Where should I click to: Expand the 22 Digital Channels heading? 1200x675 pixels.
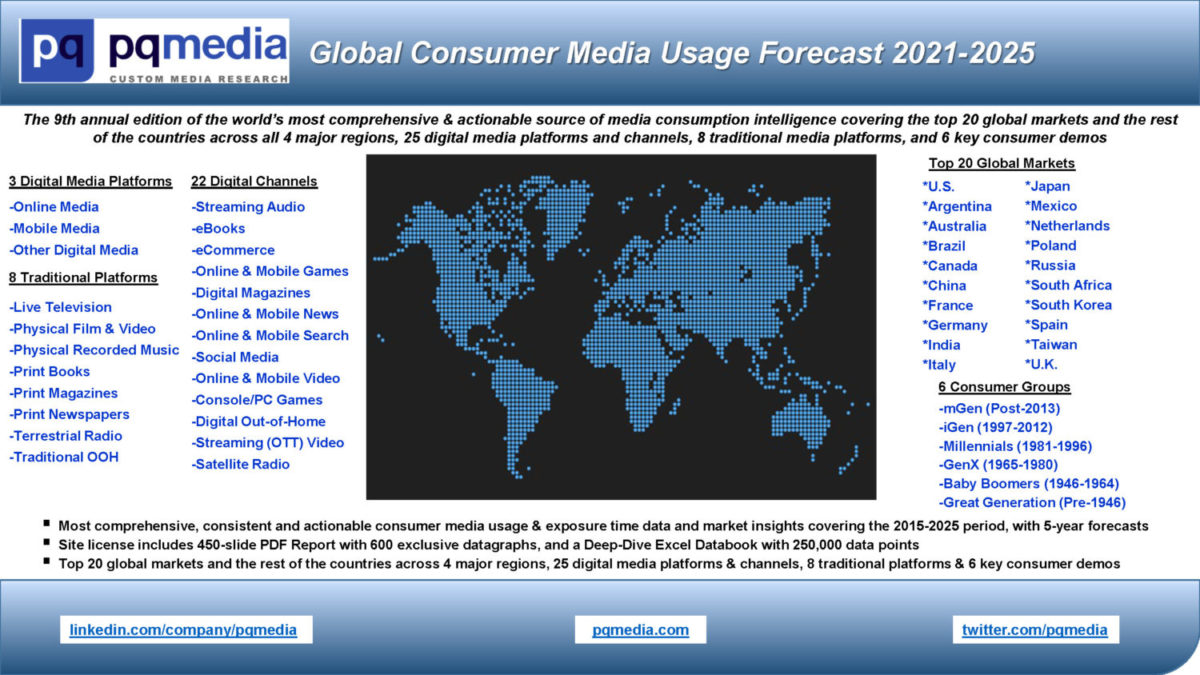254,181
